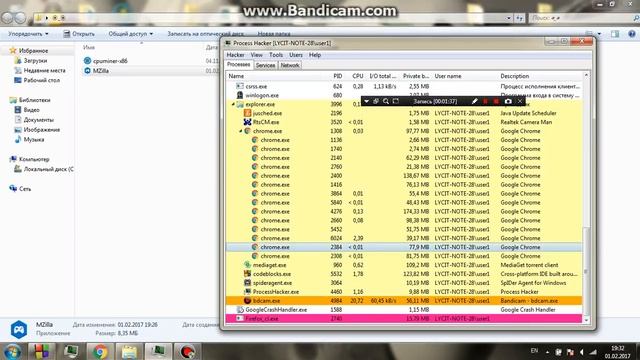Open Загрузки in Explorer sidebar
This screenshot has height=360, width=640.
(x=31, y=60)
